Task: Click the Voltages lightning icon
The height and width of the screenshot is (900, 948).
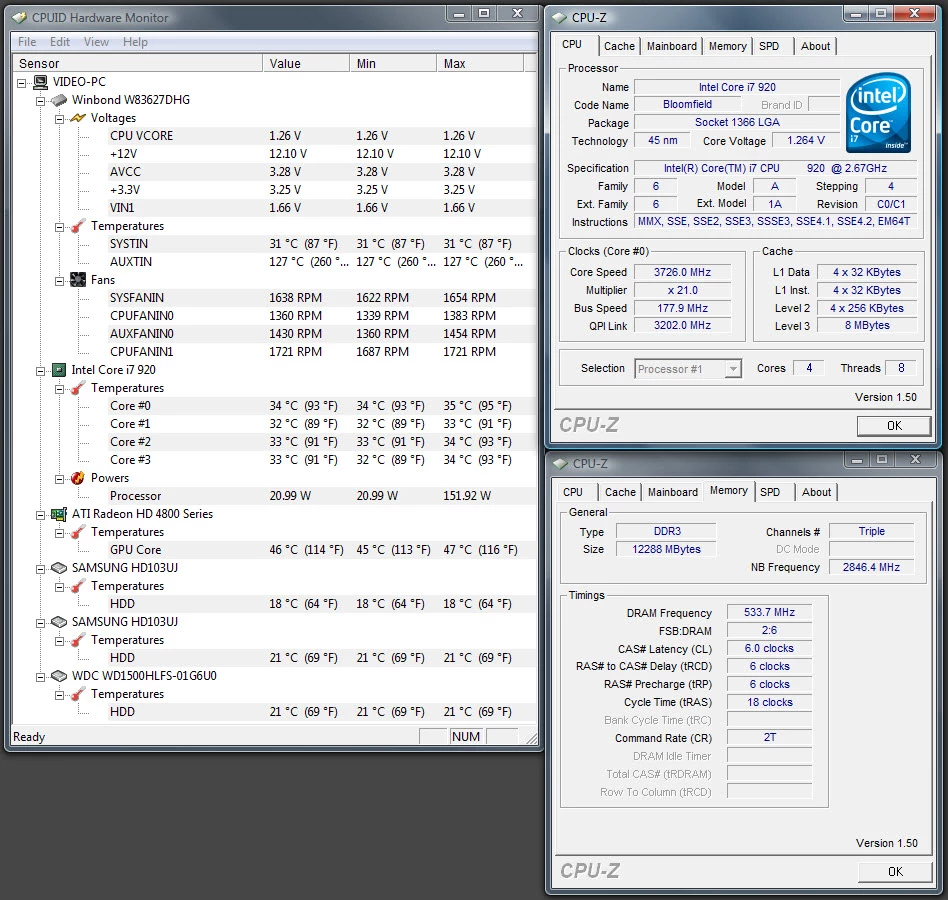Action: click(x=78, y=118)
